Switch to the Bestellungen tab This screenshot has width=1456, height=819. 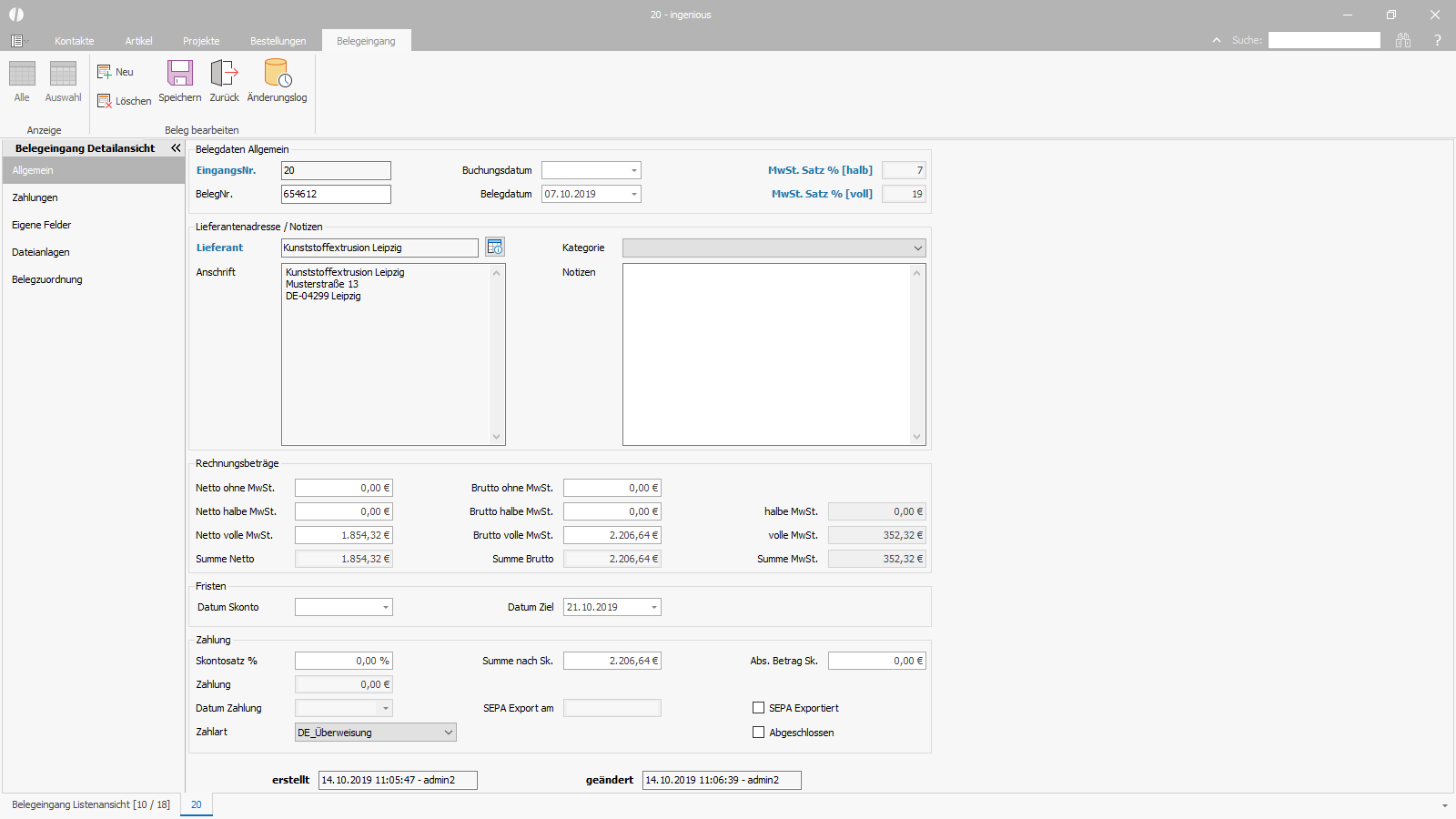point(278,40)
